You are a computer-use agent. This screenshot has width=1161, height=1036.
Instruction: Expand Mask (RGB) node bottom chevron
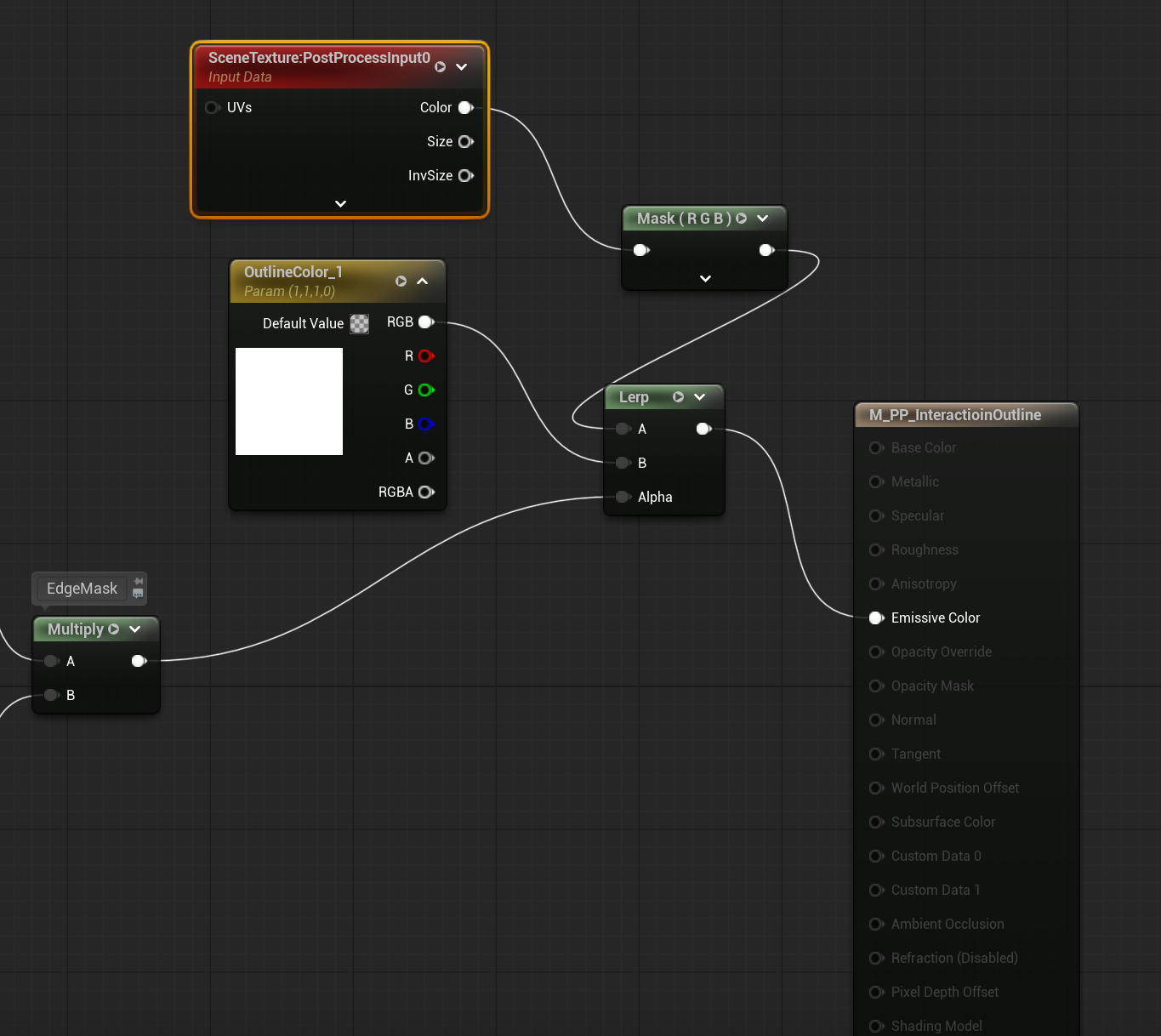(705, 278)
